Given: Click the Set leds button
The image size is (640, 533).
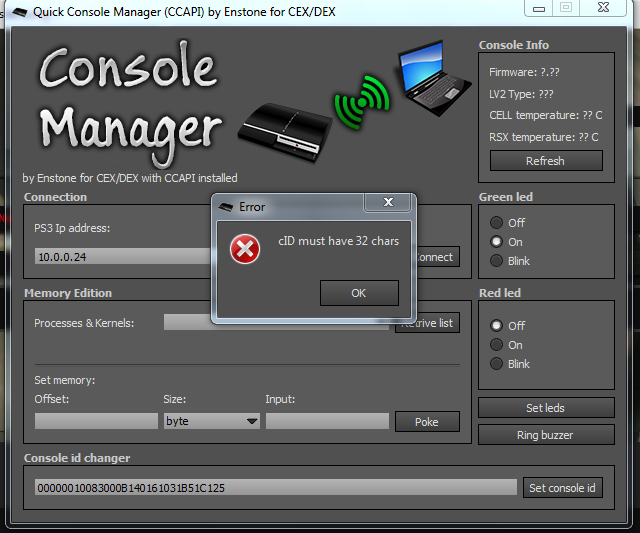Looking at the screenshot, I should [546, 408].
